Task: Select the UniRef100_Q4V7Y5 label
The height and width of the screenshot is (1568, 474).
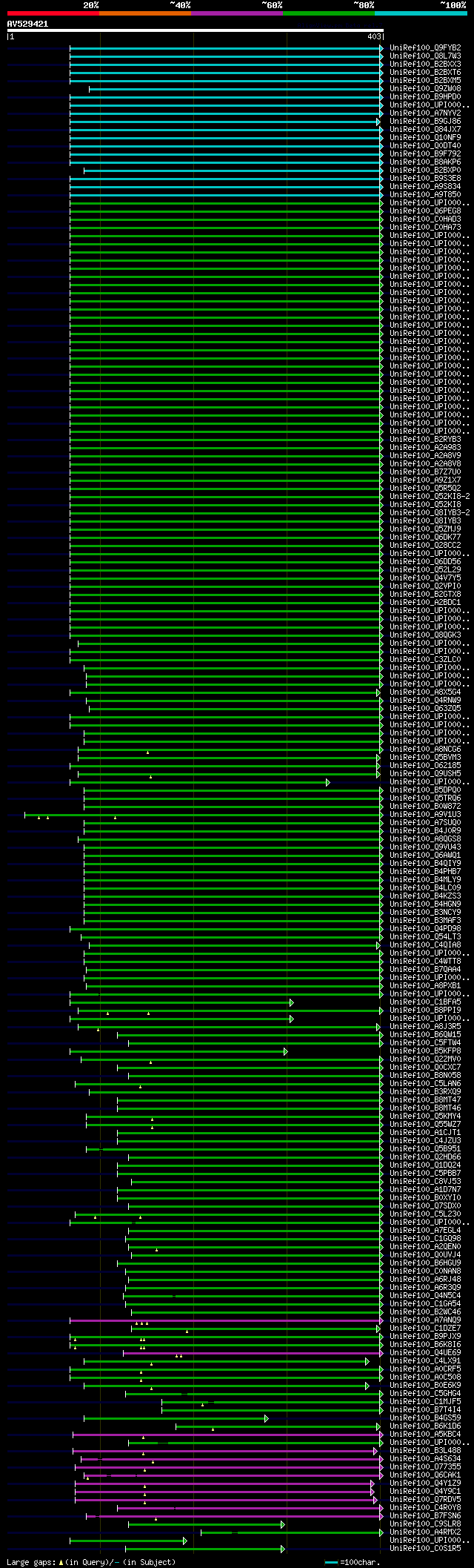Action: (425, 578)
